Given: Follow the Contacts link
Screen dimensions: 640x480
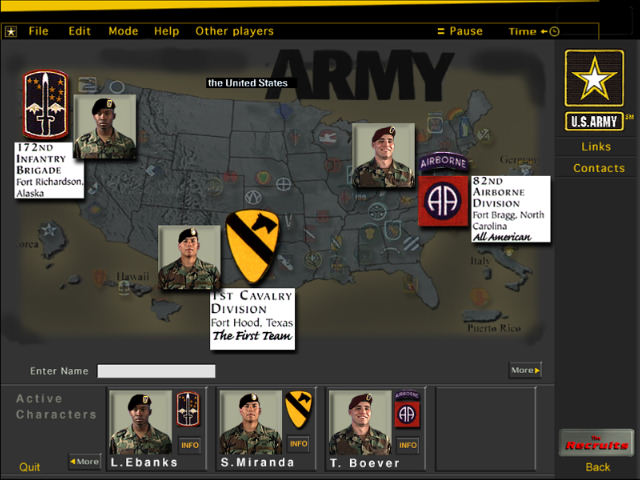Looking at the screenshot, I should [x=598, y=168].
